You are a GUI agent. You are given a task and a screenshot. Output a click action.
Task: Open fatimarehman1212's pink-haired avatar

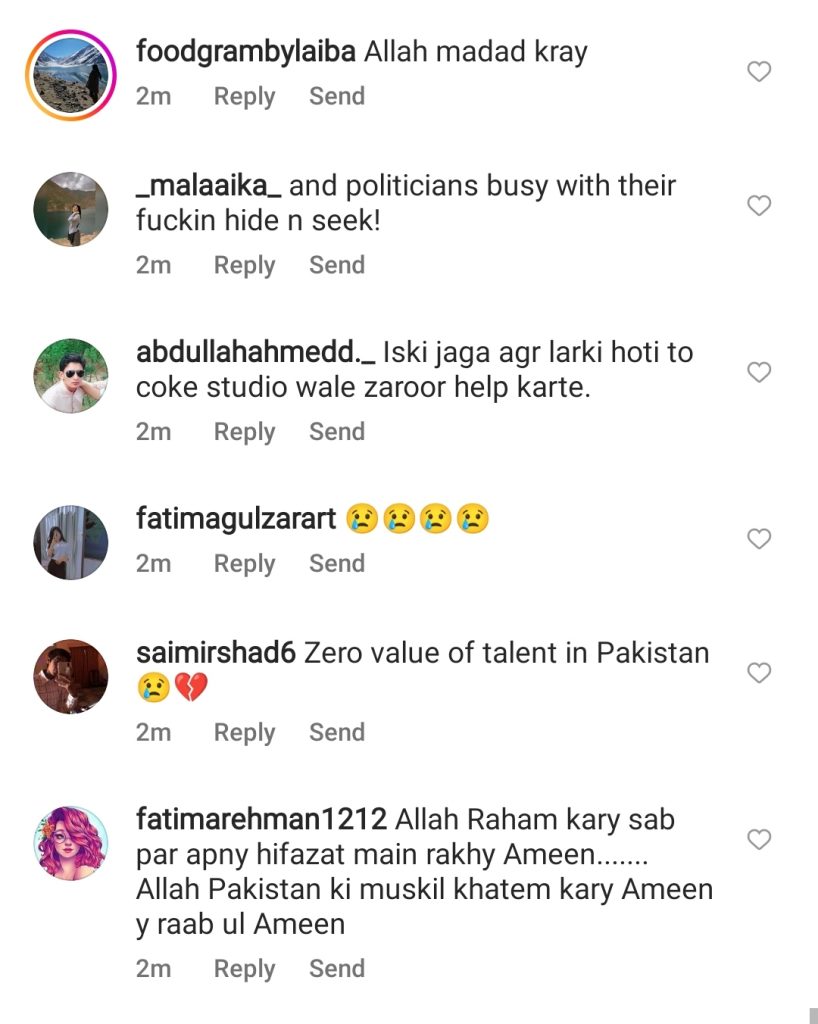71,842
